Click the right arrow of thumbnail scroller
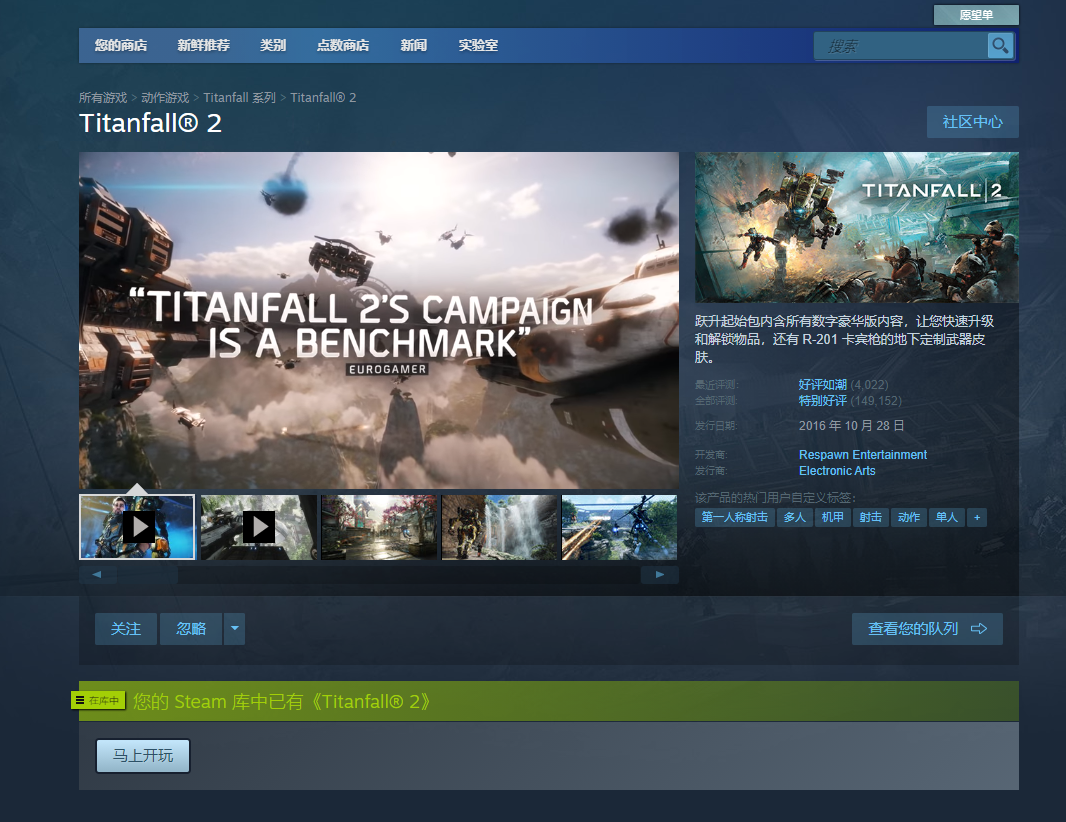1066x822 pixels. point(659,575)
